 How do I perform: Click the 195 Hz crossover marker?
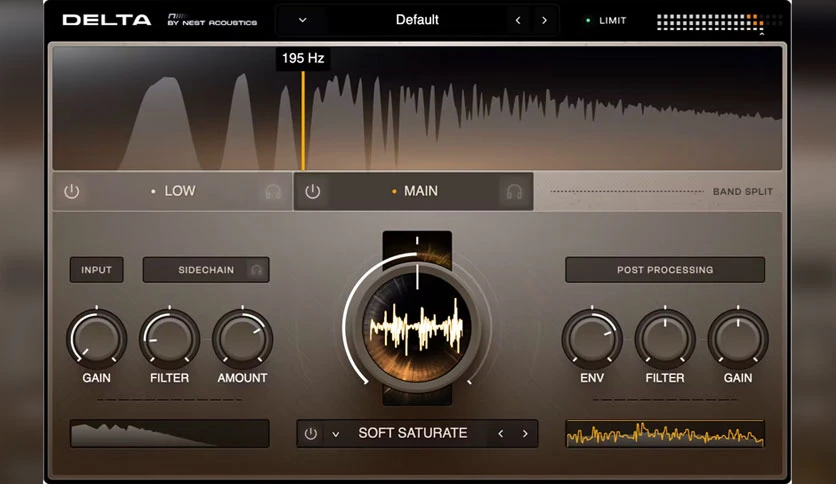(x=303, y=120)
